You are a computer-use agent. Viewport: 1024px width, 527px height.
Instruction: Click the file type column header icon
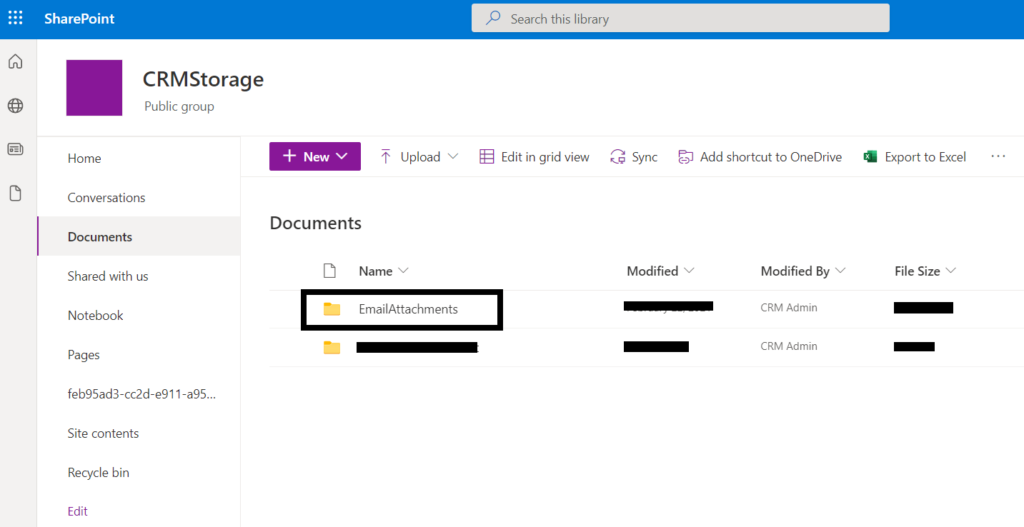coord(330,270)
